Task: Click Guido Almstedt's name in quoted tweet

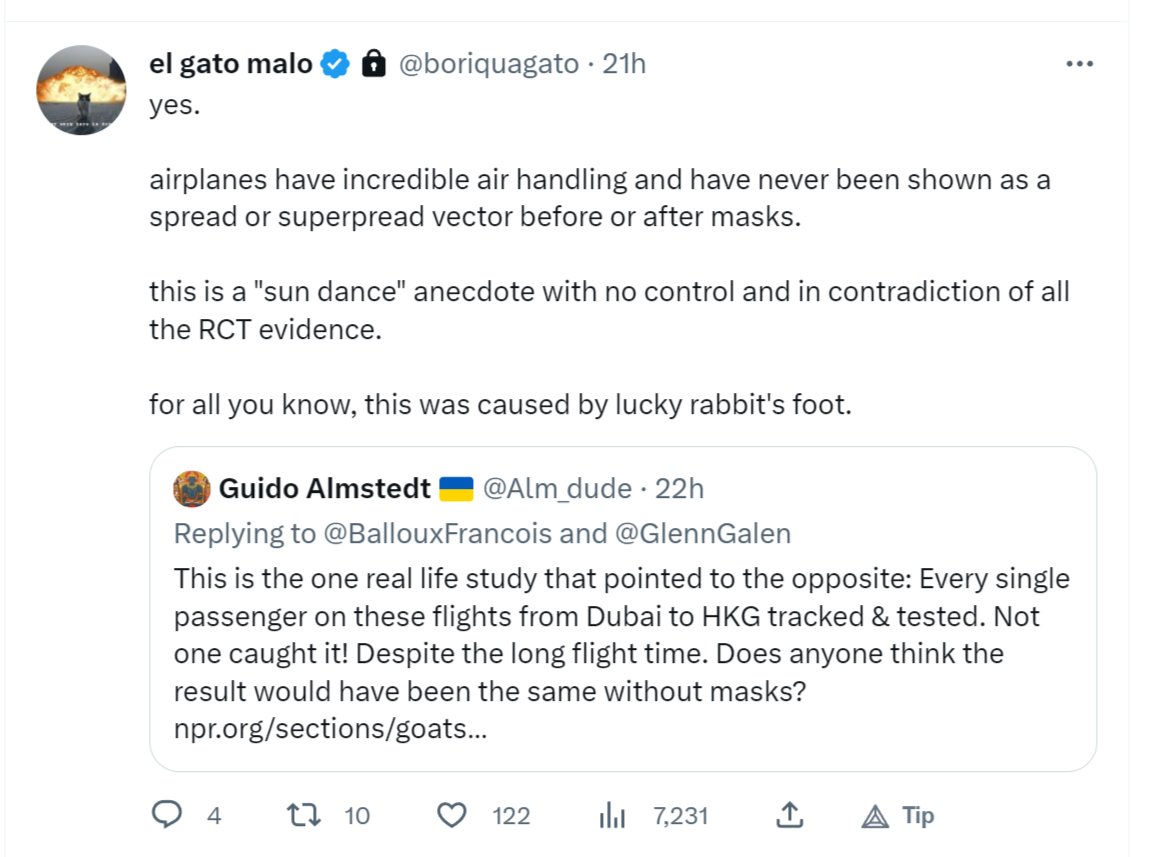Action: (324, 489)
